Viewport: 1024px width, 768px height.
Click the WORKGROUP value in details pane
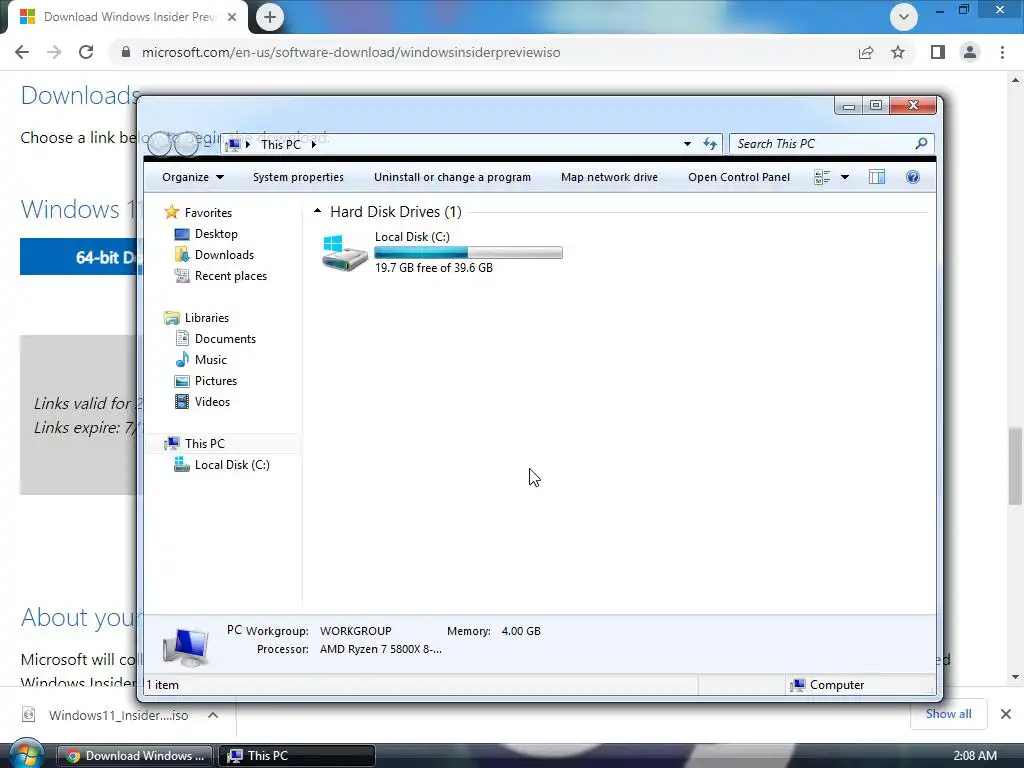355,631
